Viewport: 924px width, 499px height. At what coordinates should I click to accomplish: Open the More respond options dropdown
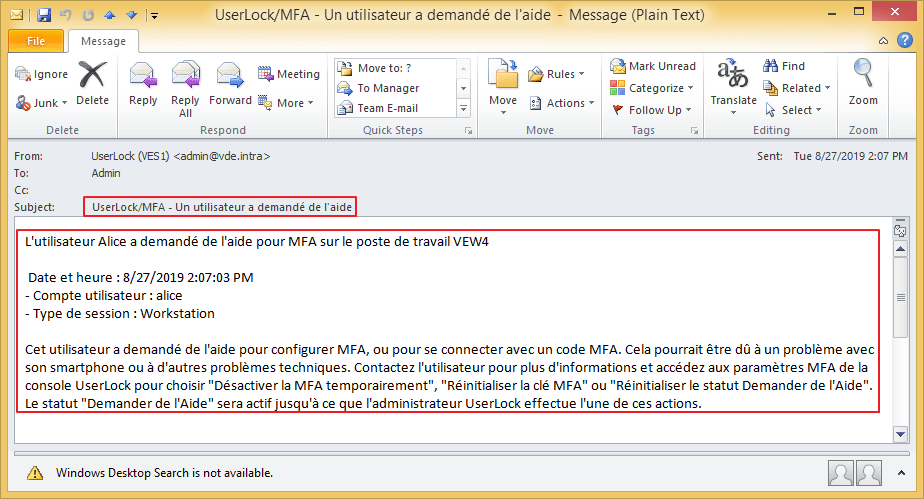286,103
